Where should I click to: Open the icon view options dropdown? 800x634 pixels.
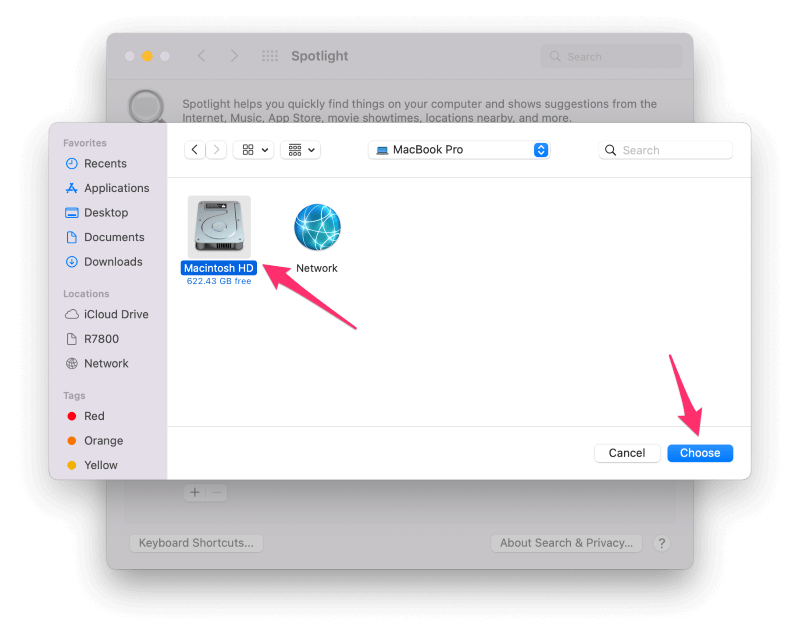coord(254,150)
